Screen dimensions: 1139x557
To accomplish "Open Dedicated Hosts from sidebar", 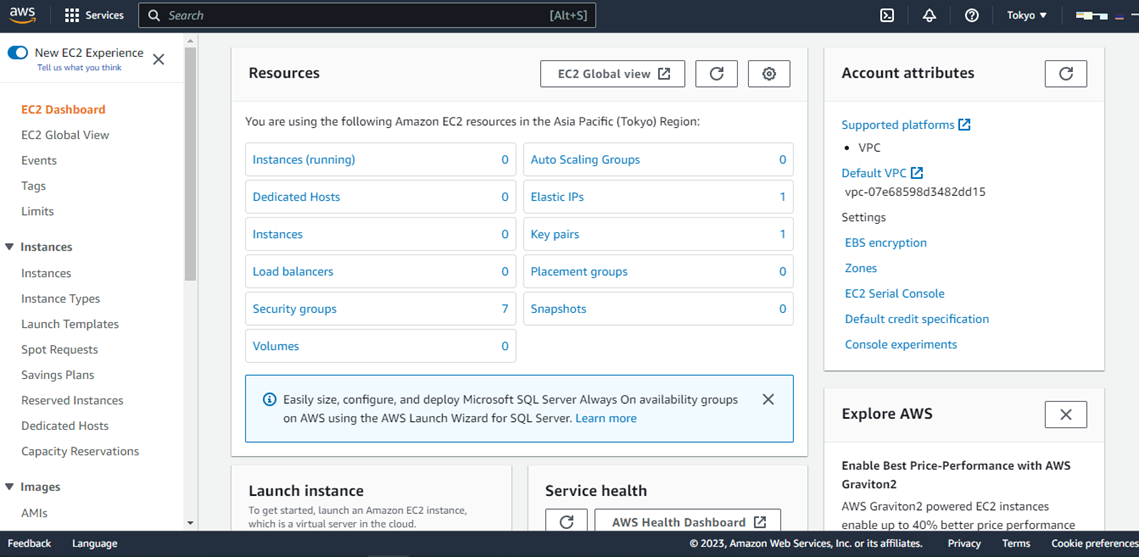I will (65, 426).
